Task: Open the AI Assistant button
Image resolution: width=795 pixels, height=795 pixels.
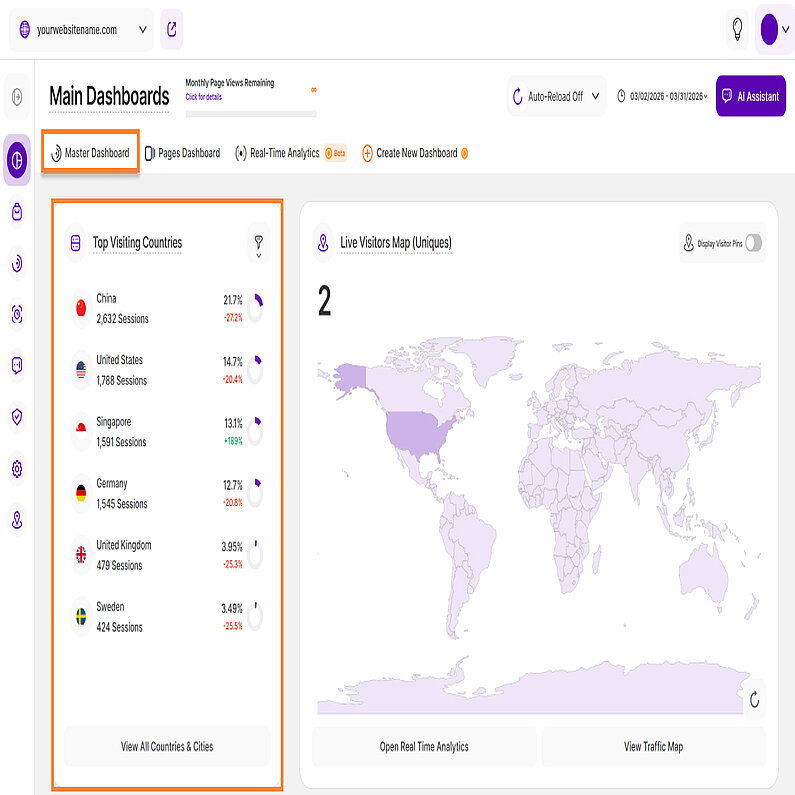Action: [750, 97]
